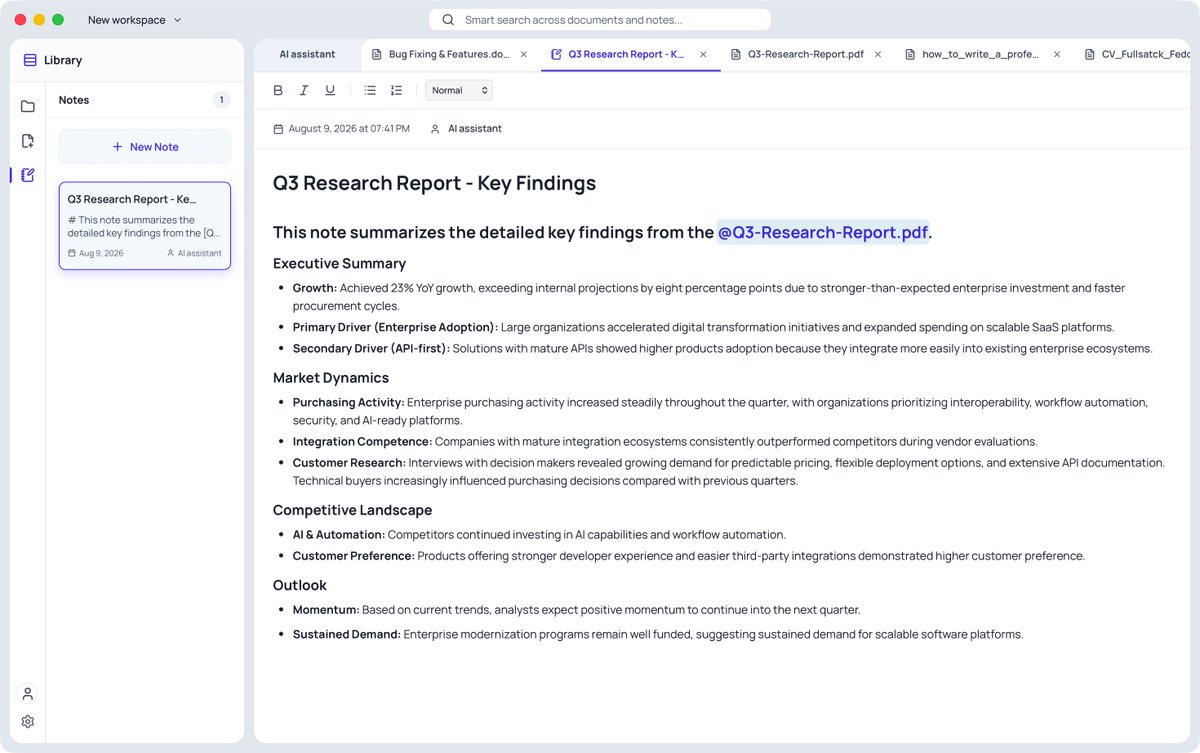The width and height of the screenshot is (1200, 753).
Task: Click the add-document icon in sidebar
Action: coord(28,141)
